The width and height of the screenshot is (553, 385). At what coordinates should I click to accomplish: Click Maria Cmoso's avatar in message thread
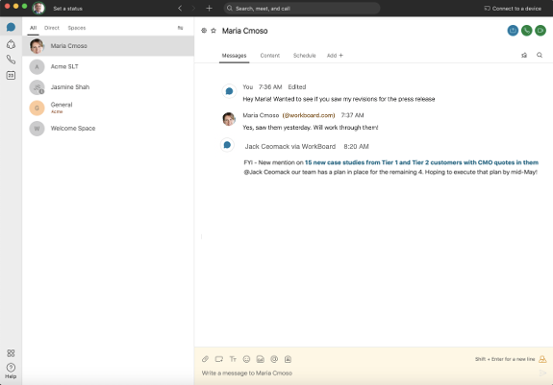[229, 119]
